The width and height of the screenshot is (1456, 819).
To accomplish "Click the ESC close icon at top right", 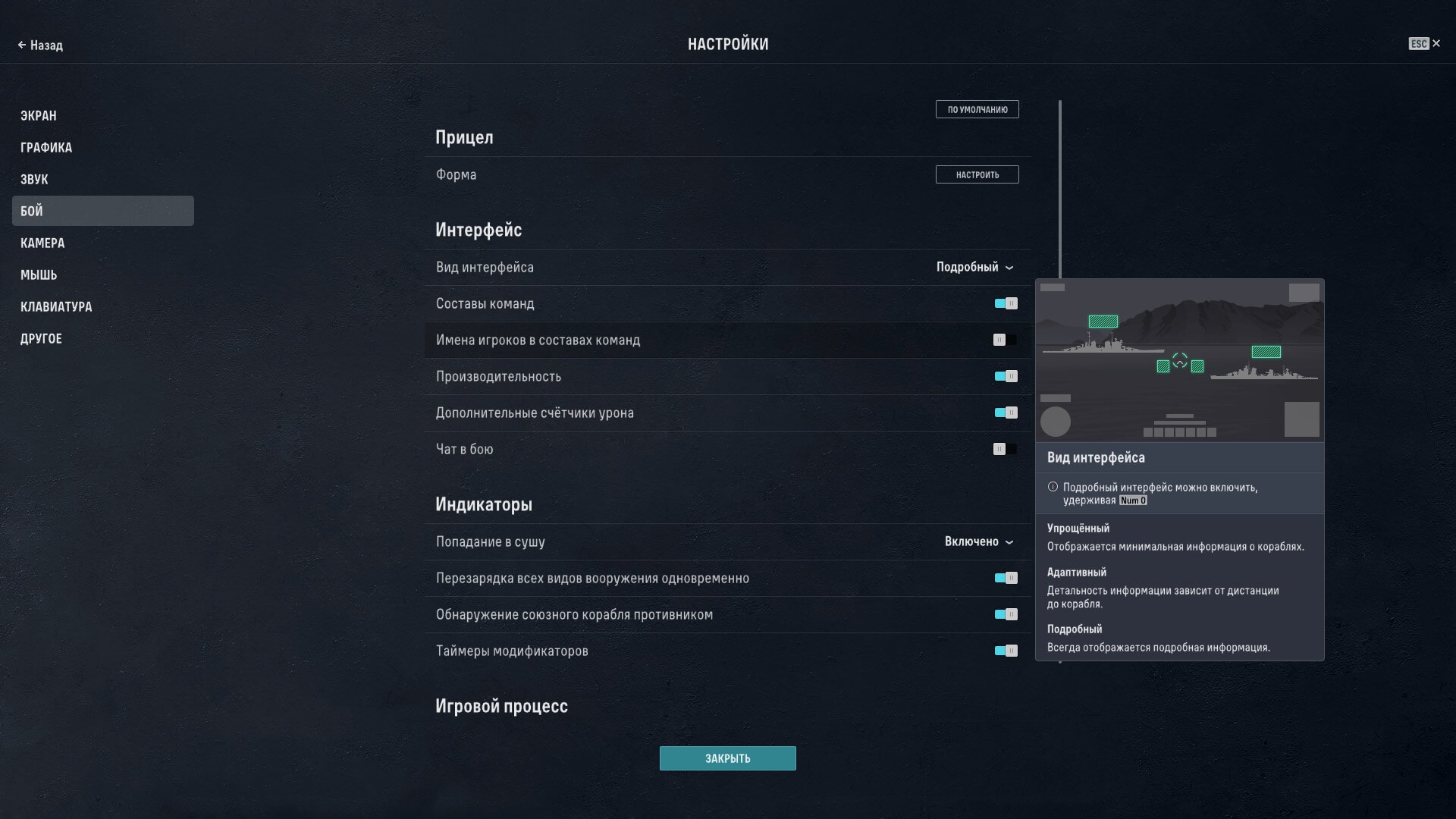I will coord(1436,44).
